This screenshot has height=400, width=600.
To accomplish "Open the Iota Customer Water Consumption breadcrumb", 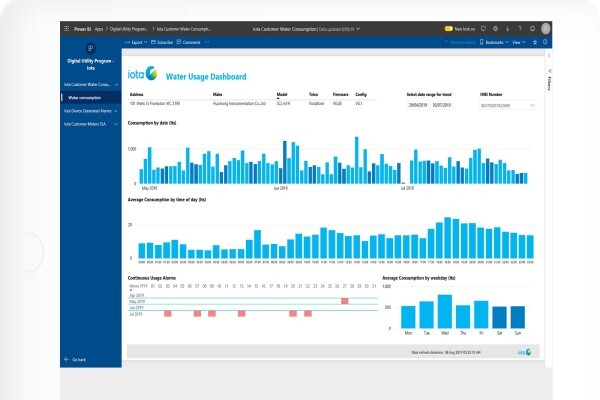I will [x=184, y=29].
